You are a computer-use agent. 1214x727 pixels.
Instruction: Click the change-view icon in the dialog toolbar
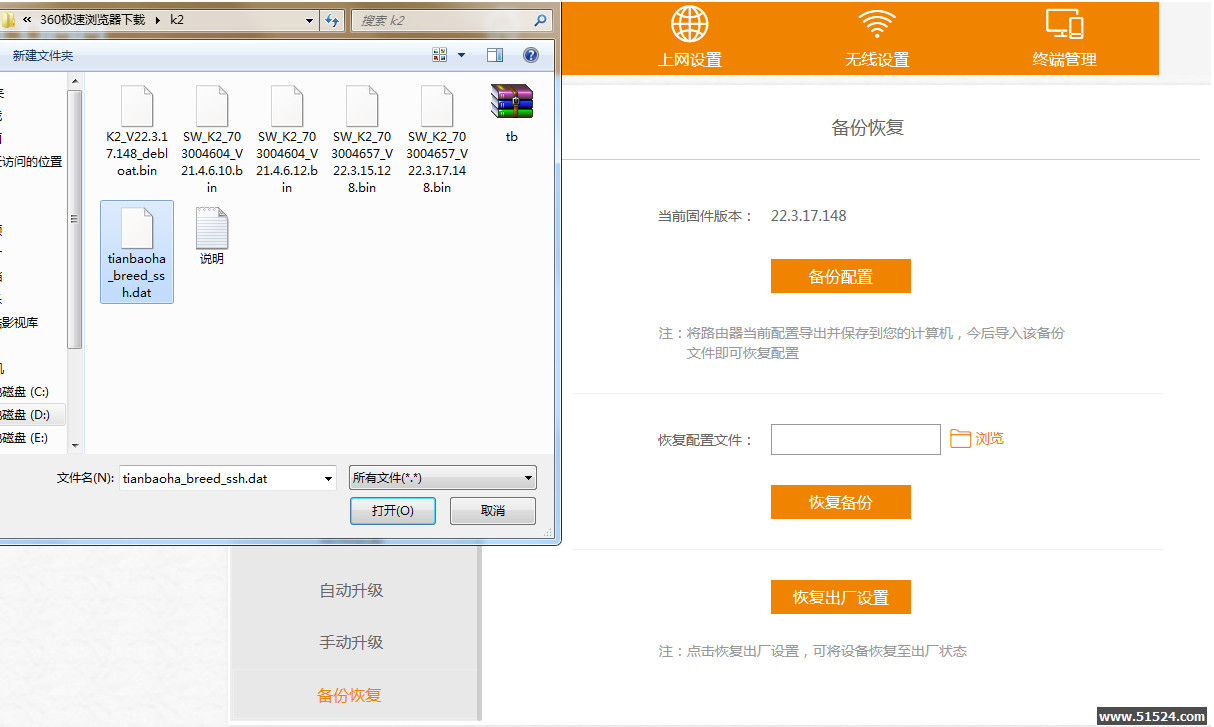[x=438, y=55]
